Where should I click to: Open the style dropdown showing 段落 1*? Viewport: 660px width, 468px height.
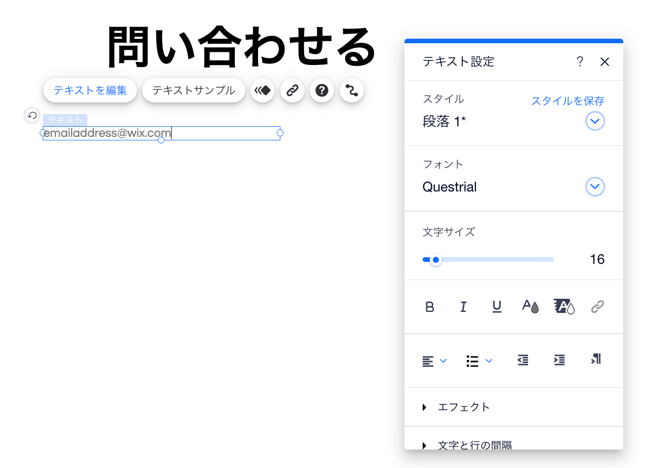pyautogui.click(x=595, y=121)
